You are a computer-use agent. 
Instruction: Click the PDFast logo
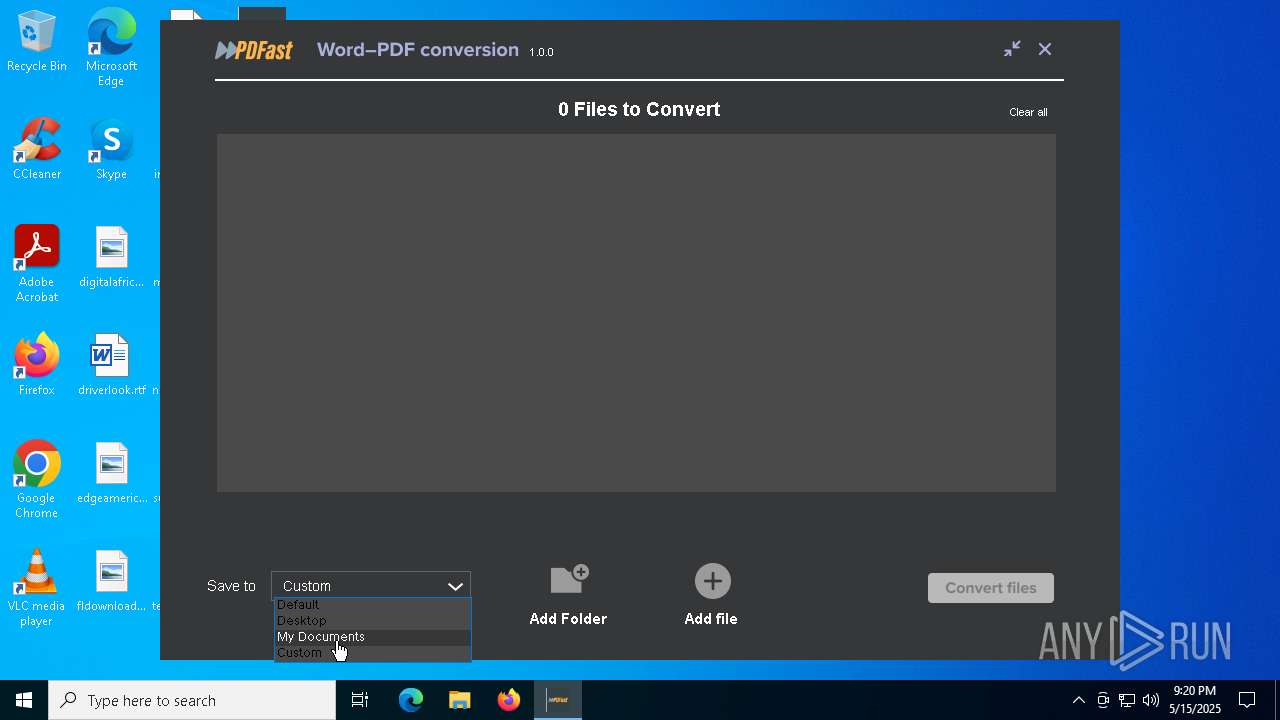254,50
